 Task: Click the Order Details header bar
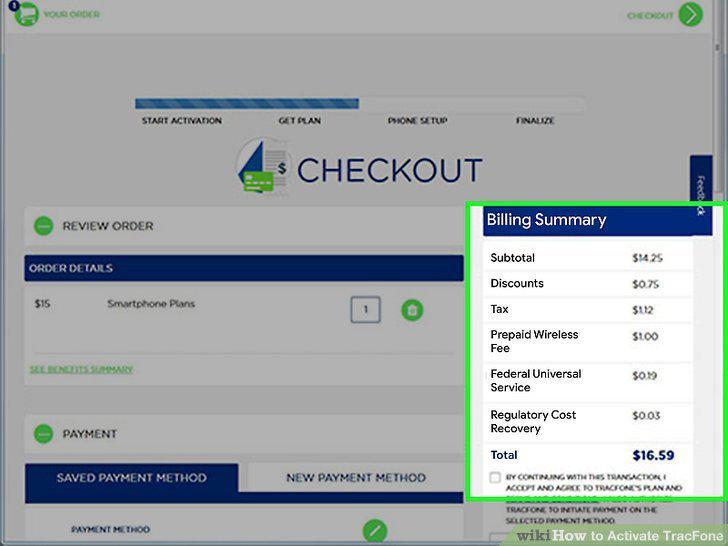click(x=244, y=268)
